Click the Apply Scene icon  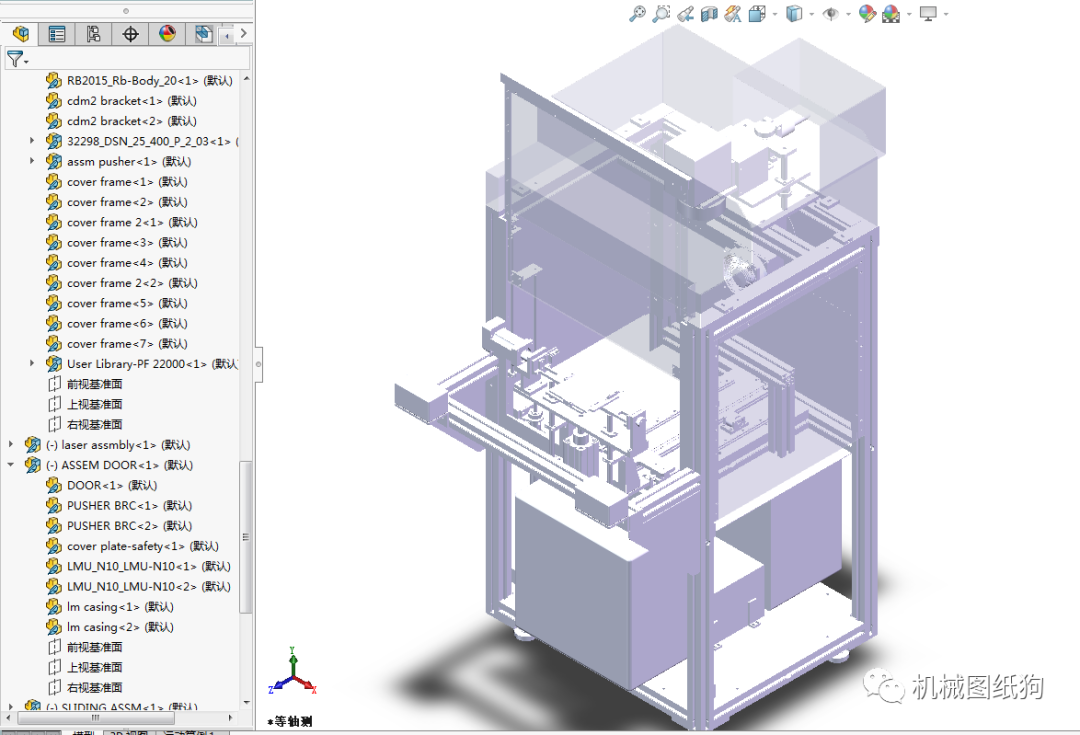[x=891, y=14]
